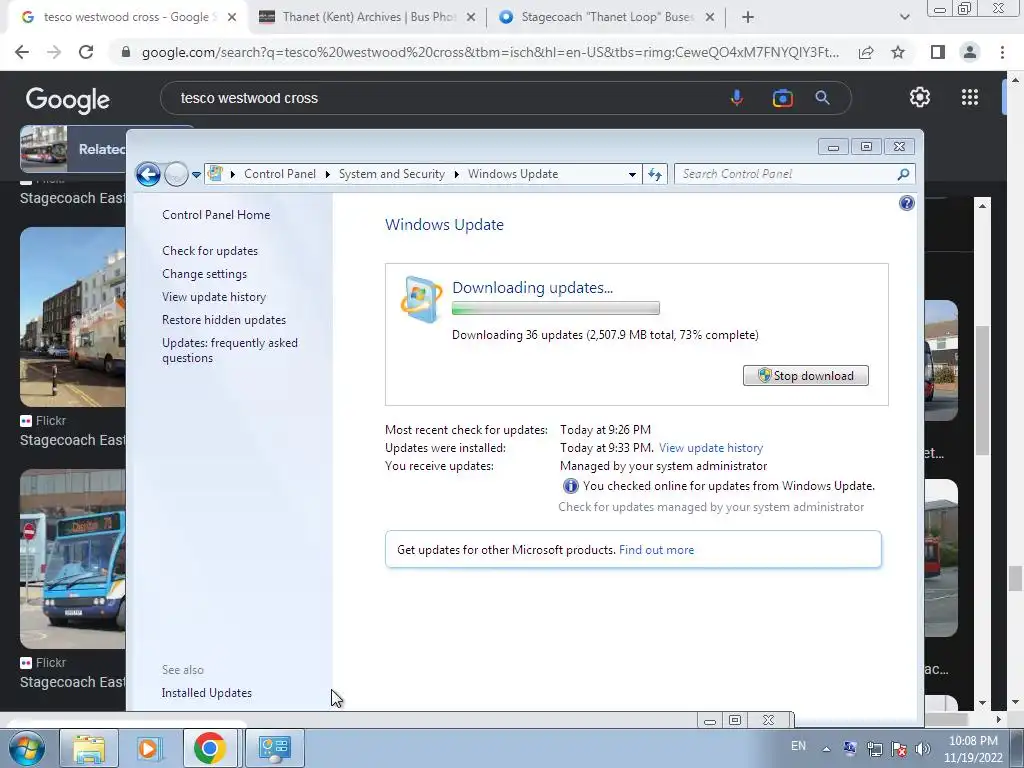Reload the Google page
The height and width of the screenshot is (768, 1024).
tap(86, 52)
